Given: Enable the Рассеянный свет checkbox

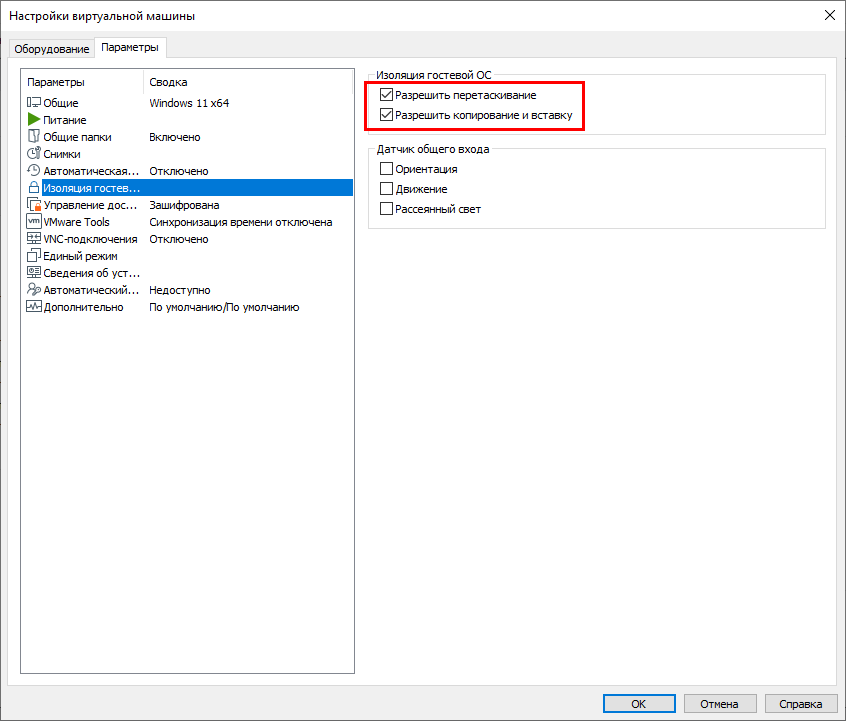Looking at the screenshot, I should (386, 208).
